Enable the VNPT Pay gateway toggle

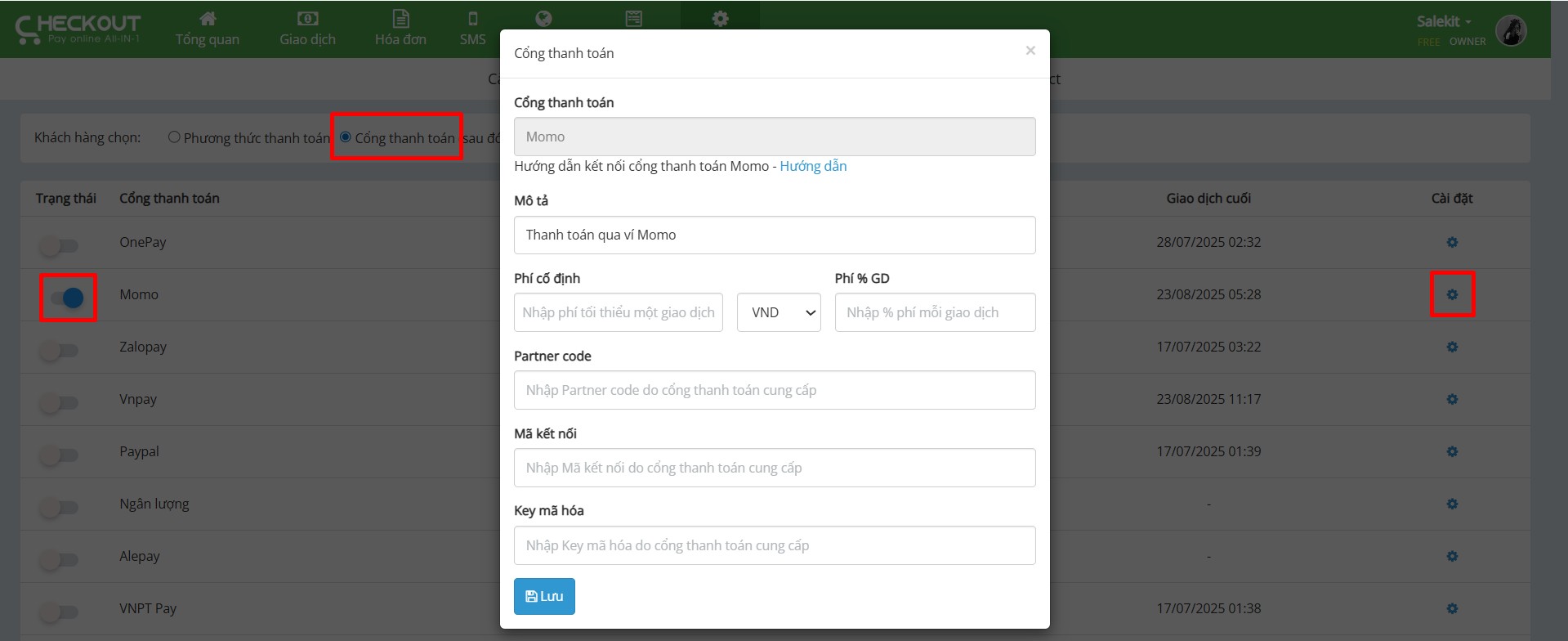[60, 612]
